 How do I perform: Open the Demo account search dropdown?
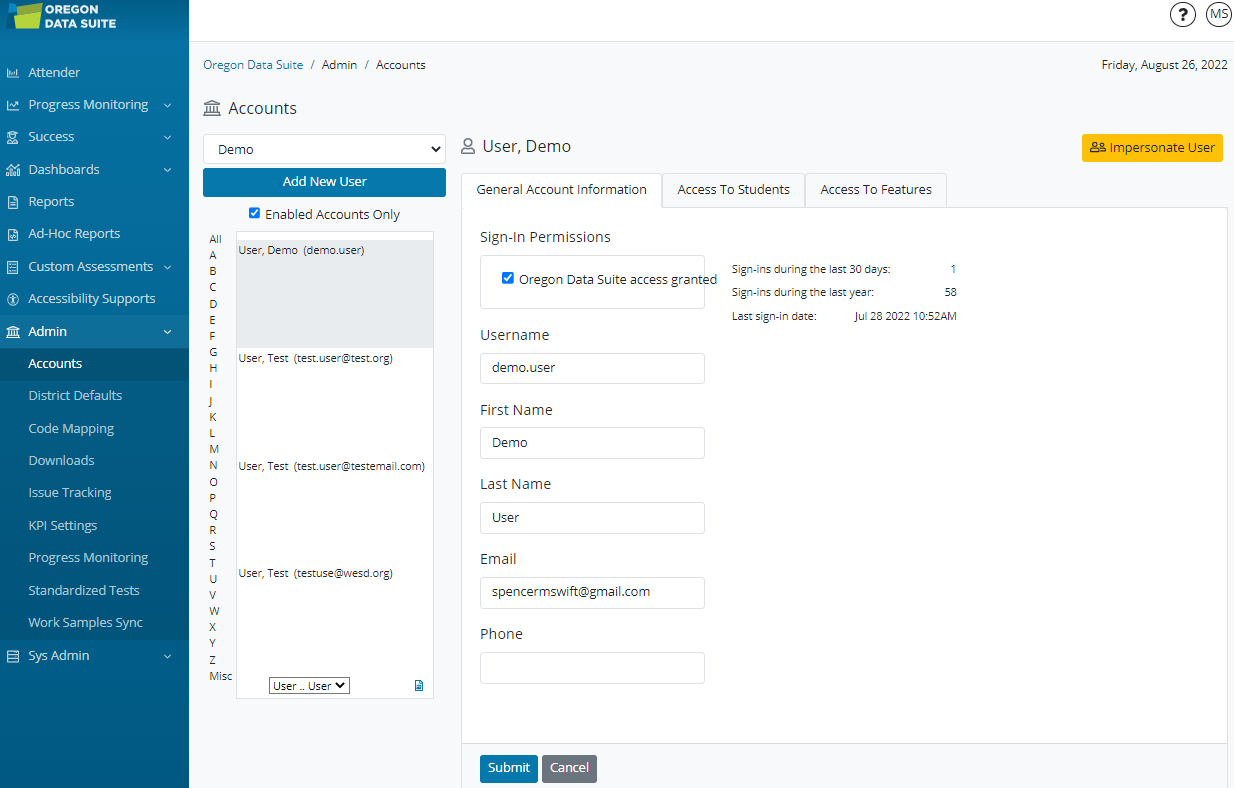324,149
